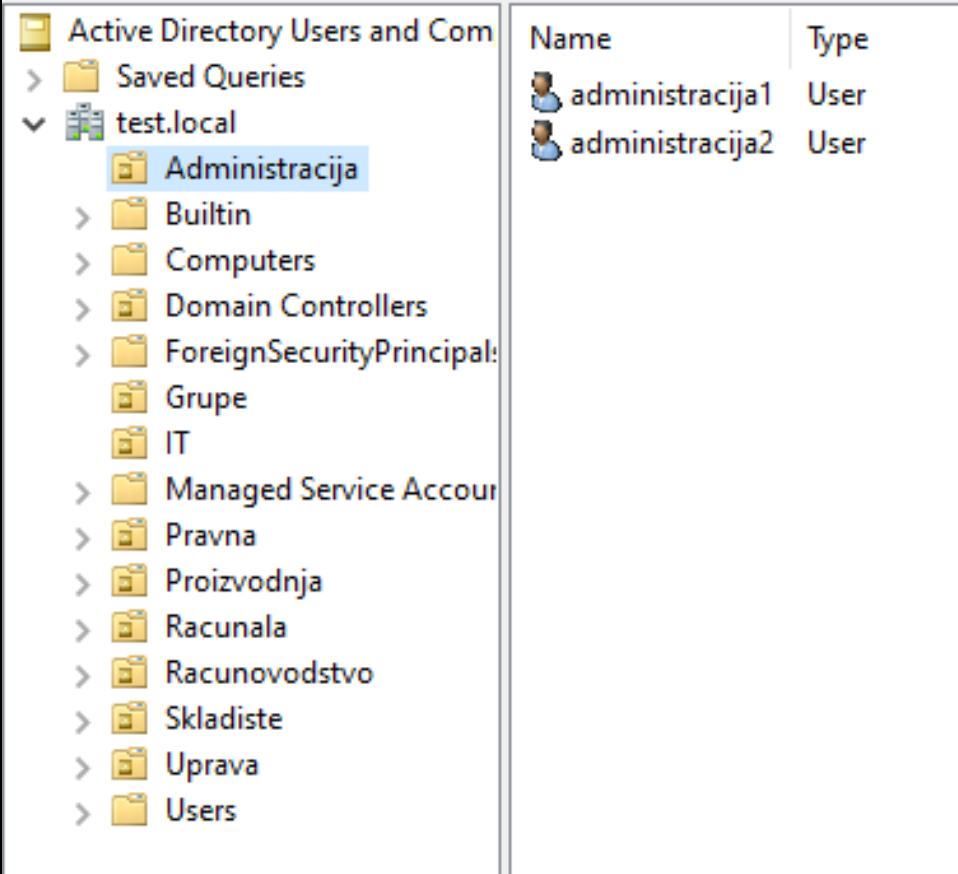Expand the Builtin container
Viewport: 958px width, 874px height.
pos(82,217)
